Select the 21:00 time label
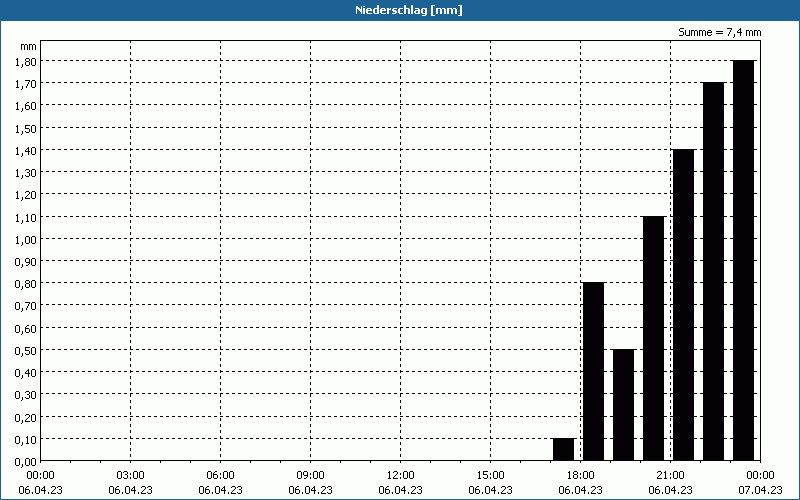Screen dimensions: 800x500 670,476
